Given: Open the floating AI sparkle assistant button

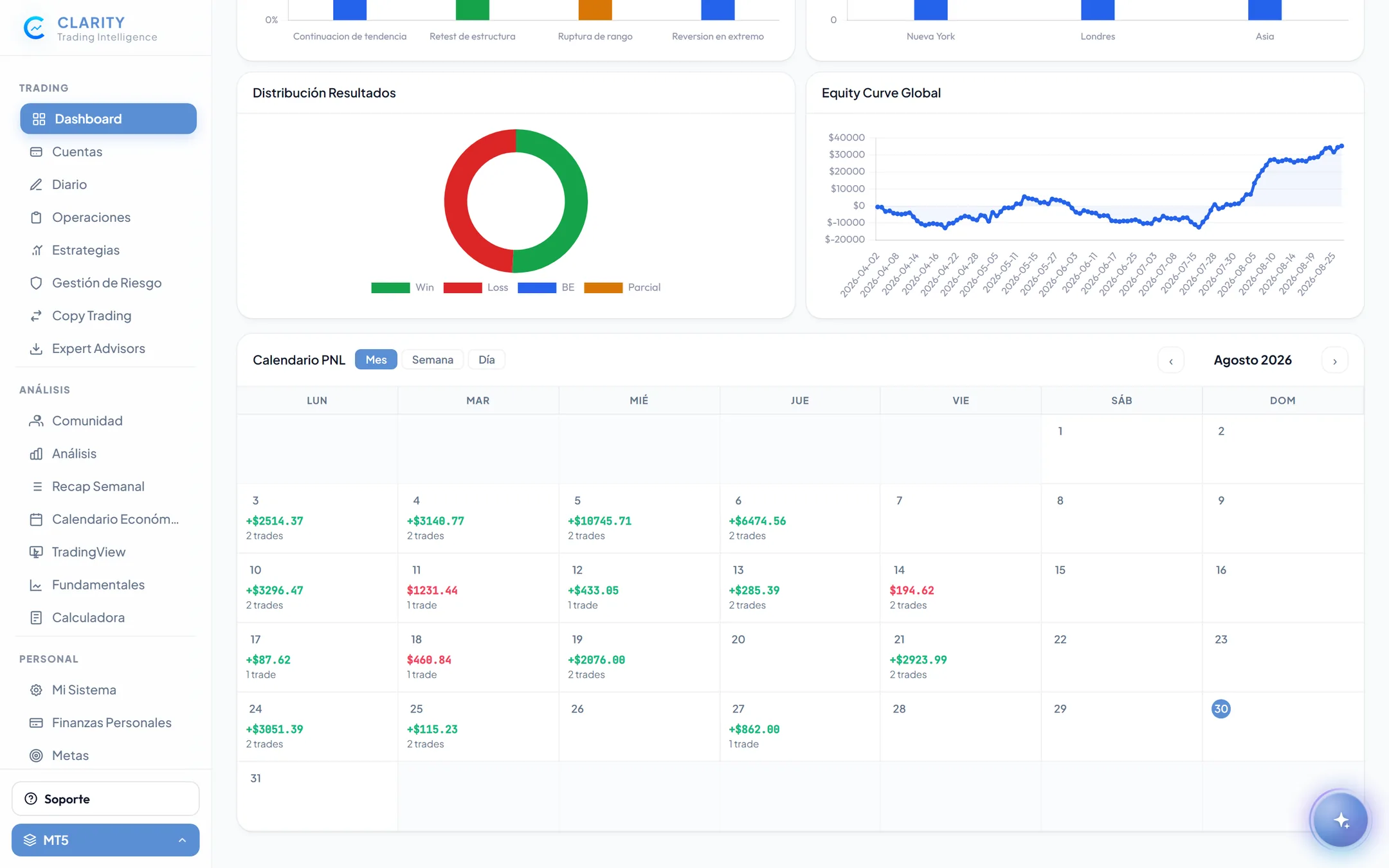Looking at the screenshot, I should pos(1340,820).
